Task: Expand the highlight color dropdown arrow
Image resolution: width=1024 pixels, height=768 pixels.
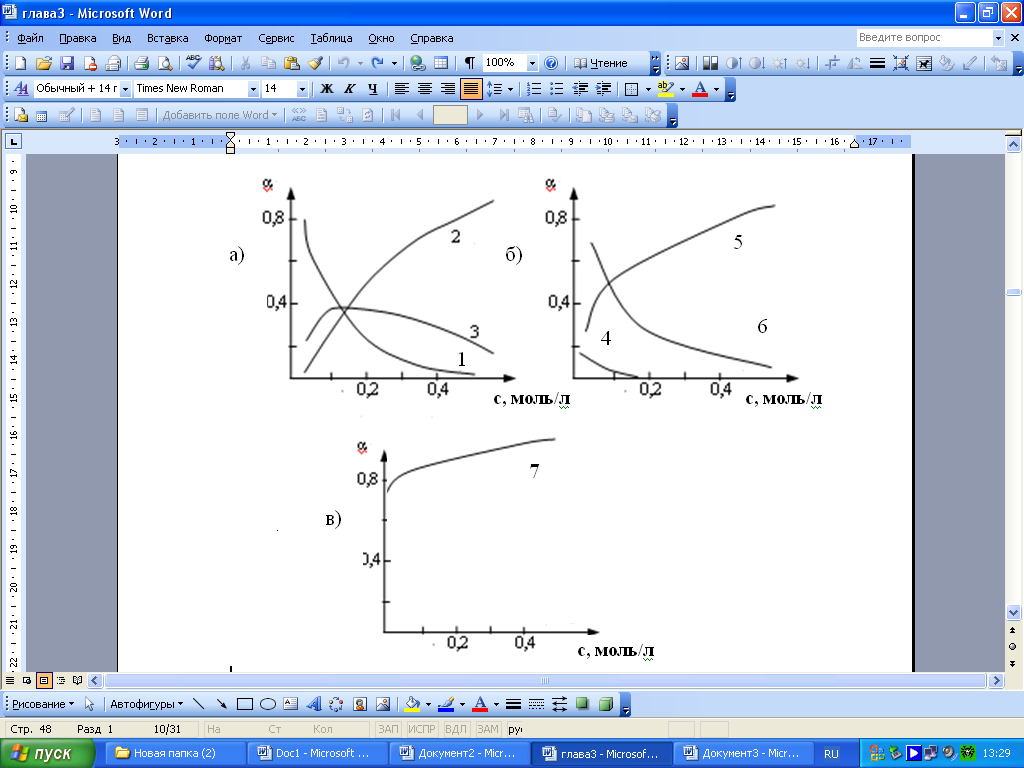Action: (x=682, y=89)
